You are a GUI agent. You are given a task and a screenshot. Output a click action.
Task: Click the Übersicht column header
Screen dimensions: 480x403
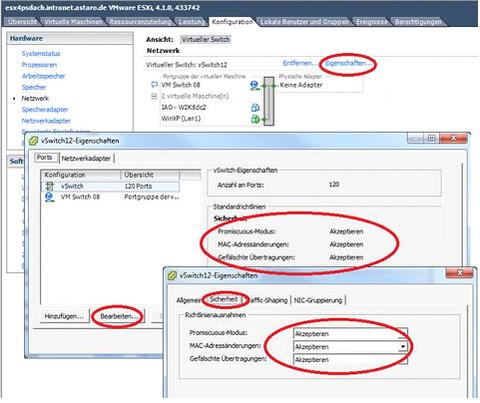click(x=150, y=175)
